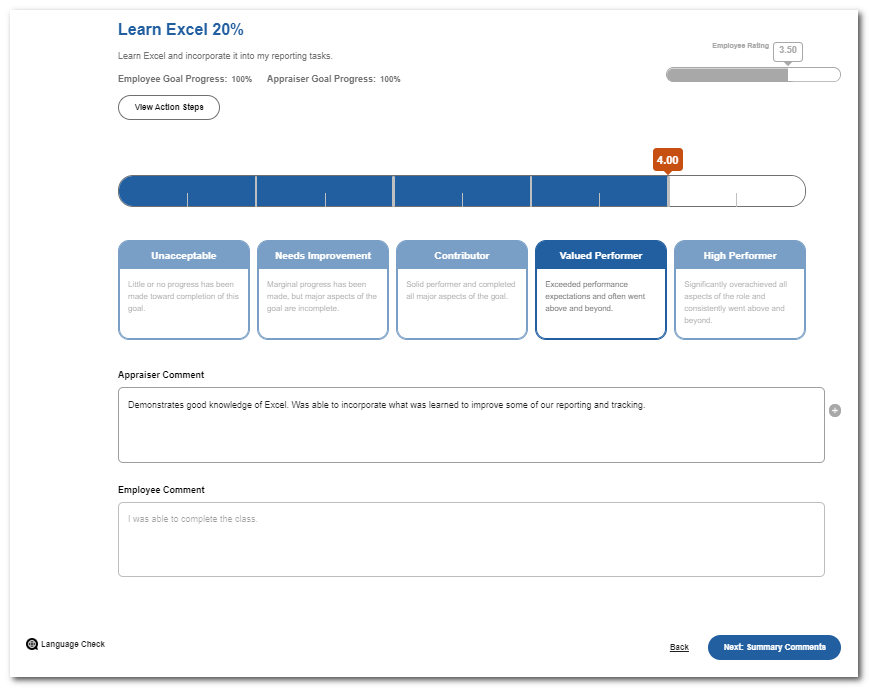Click the Next: Summary Comments button
Image resolution: width=869 pixels, height=688 pixels.
[x=773, y=647]
